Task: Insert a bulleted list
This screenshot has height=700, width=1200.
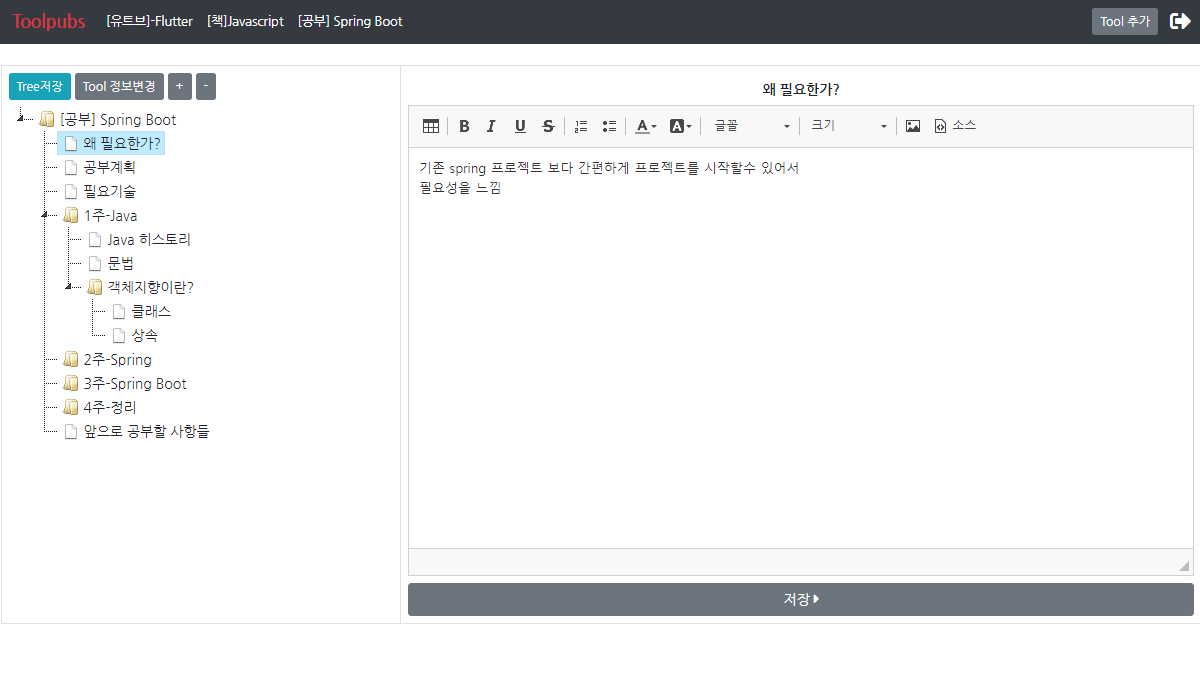Action: pos(609,126)
